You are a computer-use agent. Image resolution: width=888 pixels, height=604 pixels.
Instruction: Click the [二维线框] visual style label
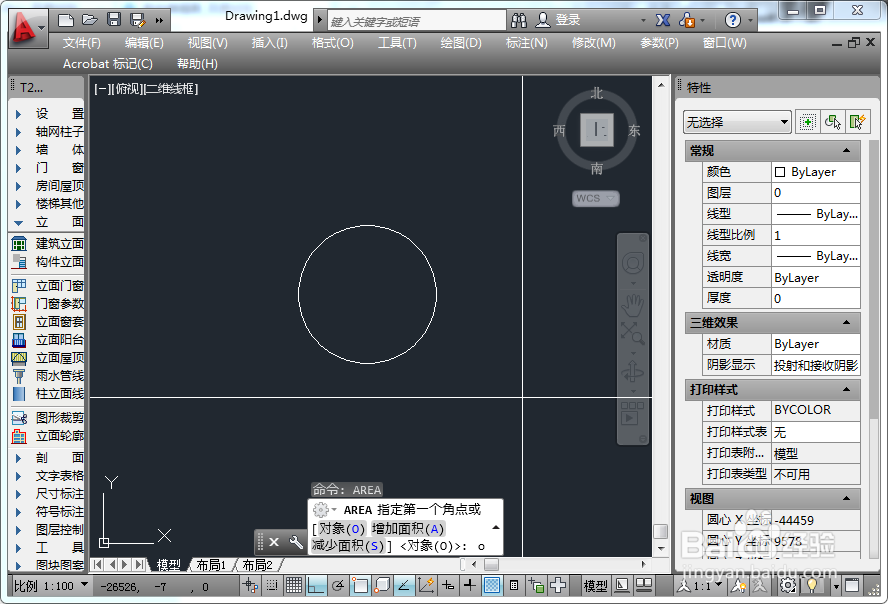click(x=172, y=89)
